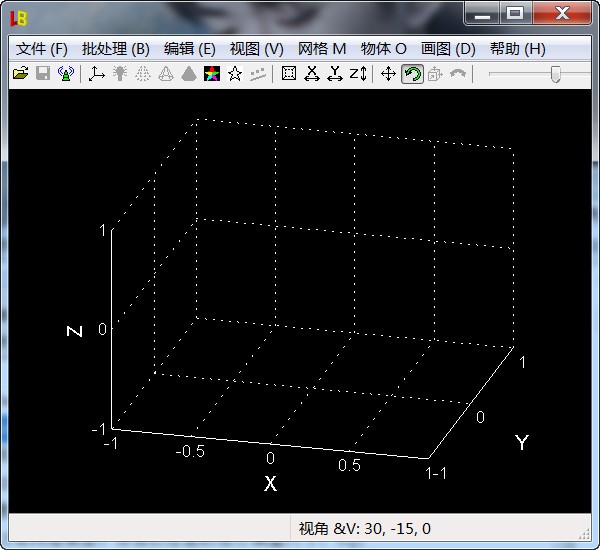
Task: Expand the 视图 (V) menu
Action: click(257, 48)
